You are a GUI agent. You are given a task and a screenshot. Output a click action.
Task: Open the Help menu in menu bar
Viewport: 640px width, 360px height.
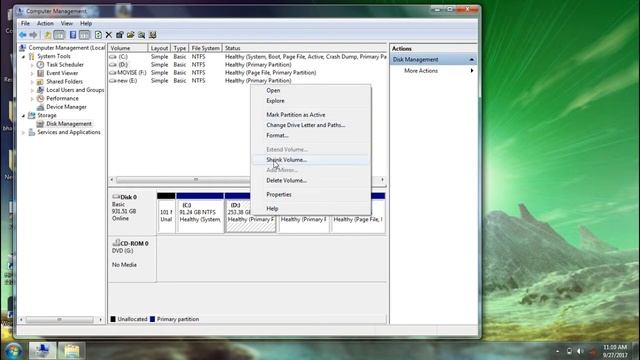tap(86, 23)
